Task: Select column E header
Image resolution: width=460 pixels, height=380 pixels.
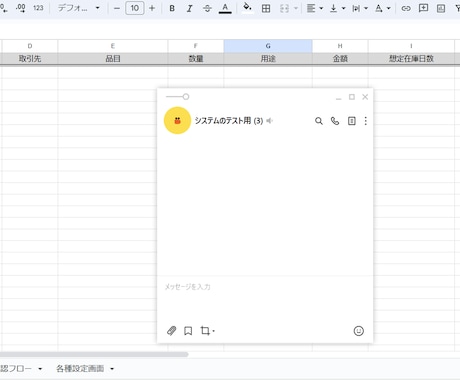Action: pyautogui.click(x=113, y=46)
